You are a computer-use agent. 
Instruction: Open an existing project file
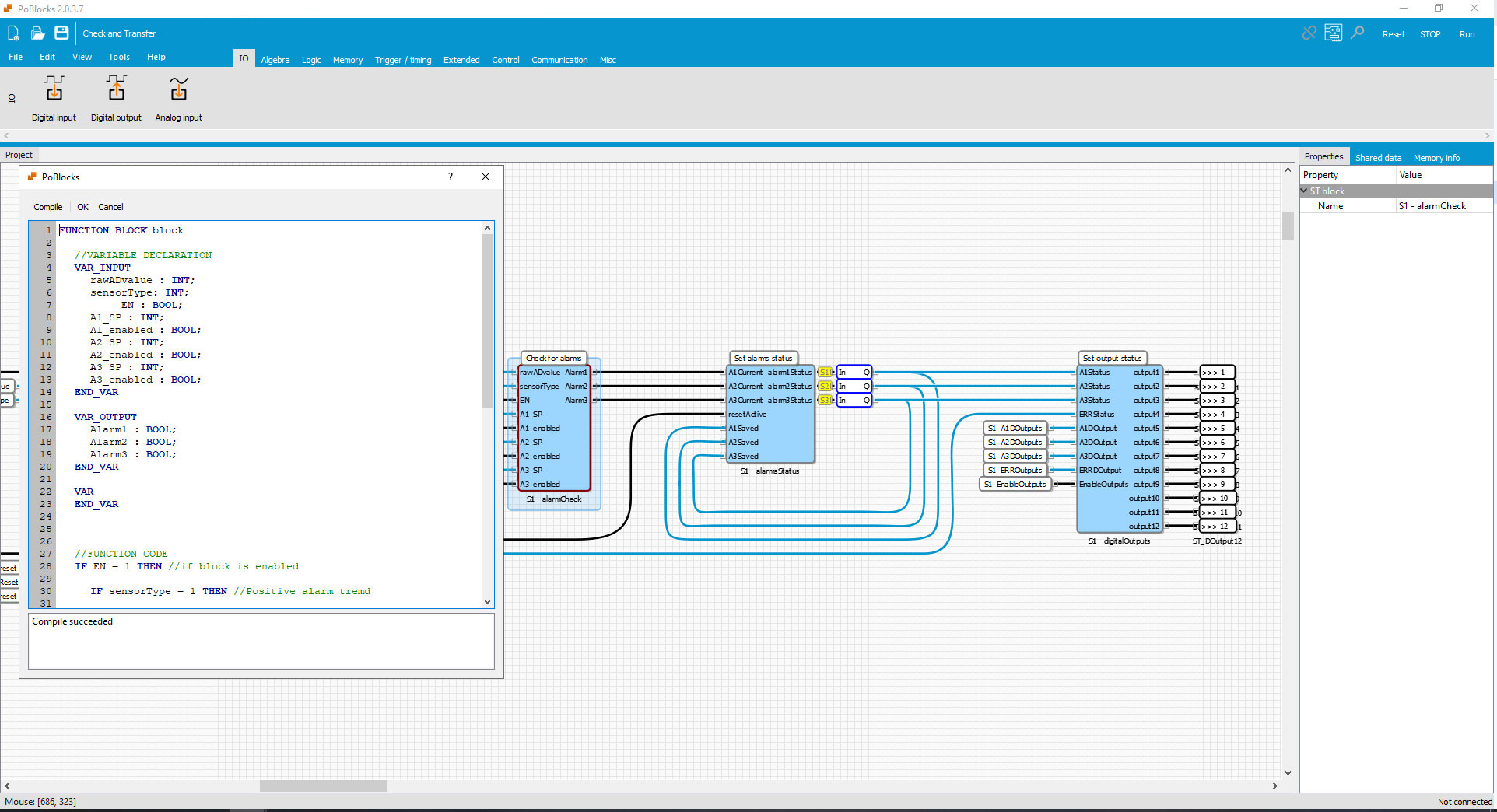pos(37,33)
